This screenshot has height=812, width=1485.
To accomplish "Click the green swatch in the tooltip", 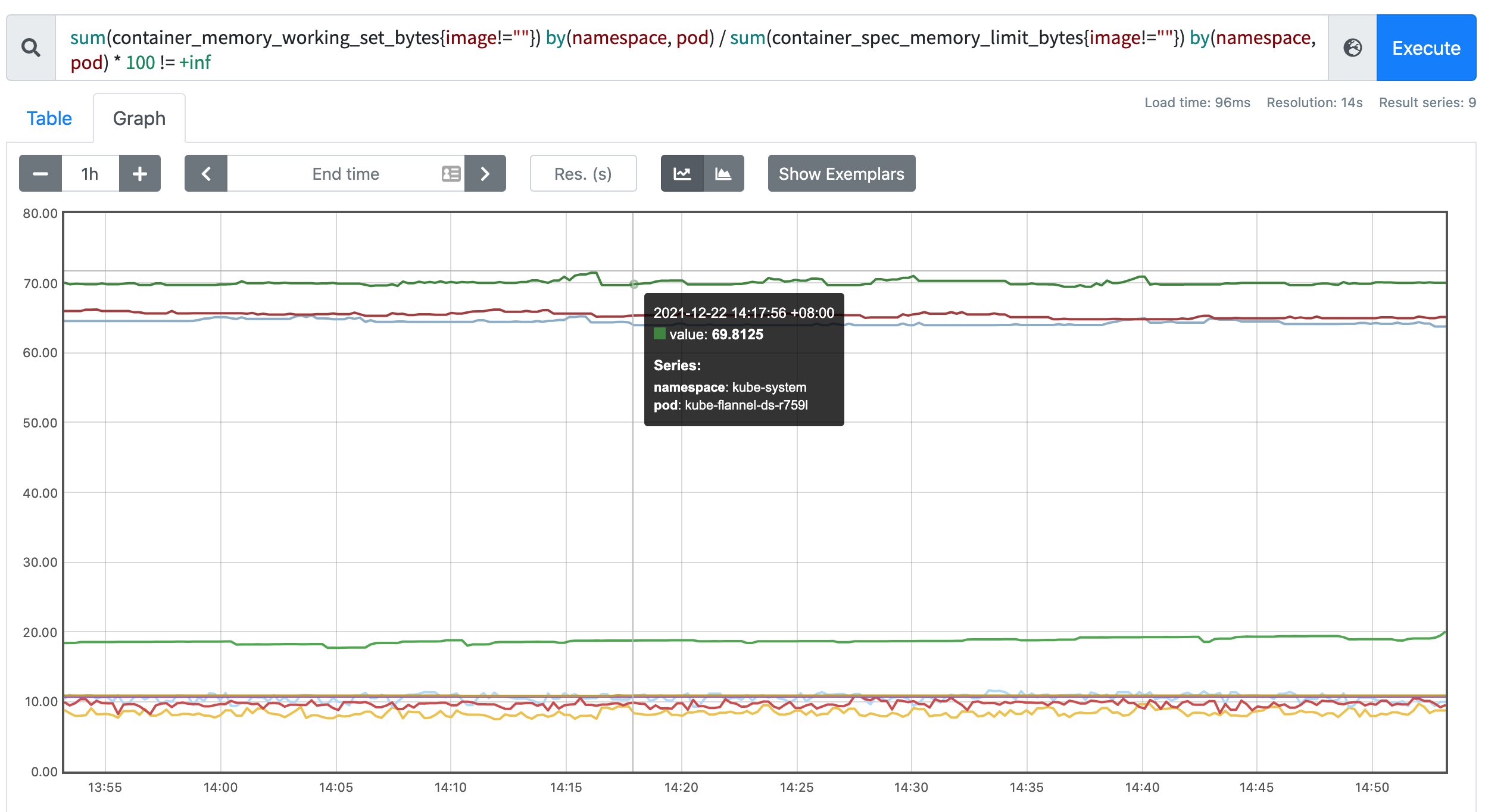I will pos(659,334).
